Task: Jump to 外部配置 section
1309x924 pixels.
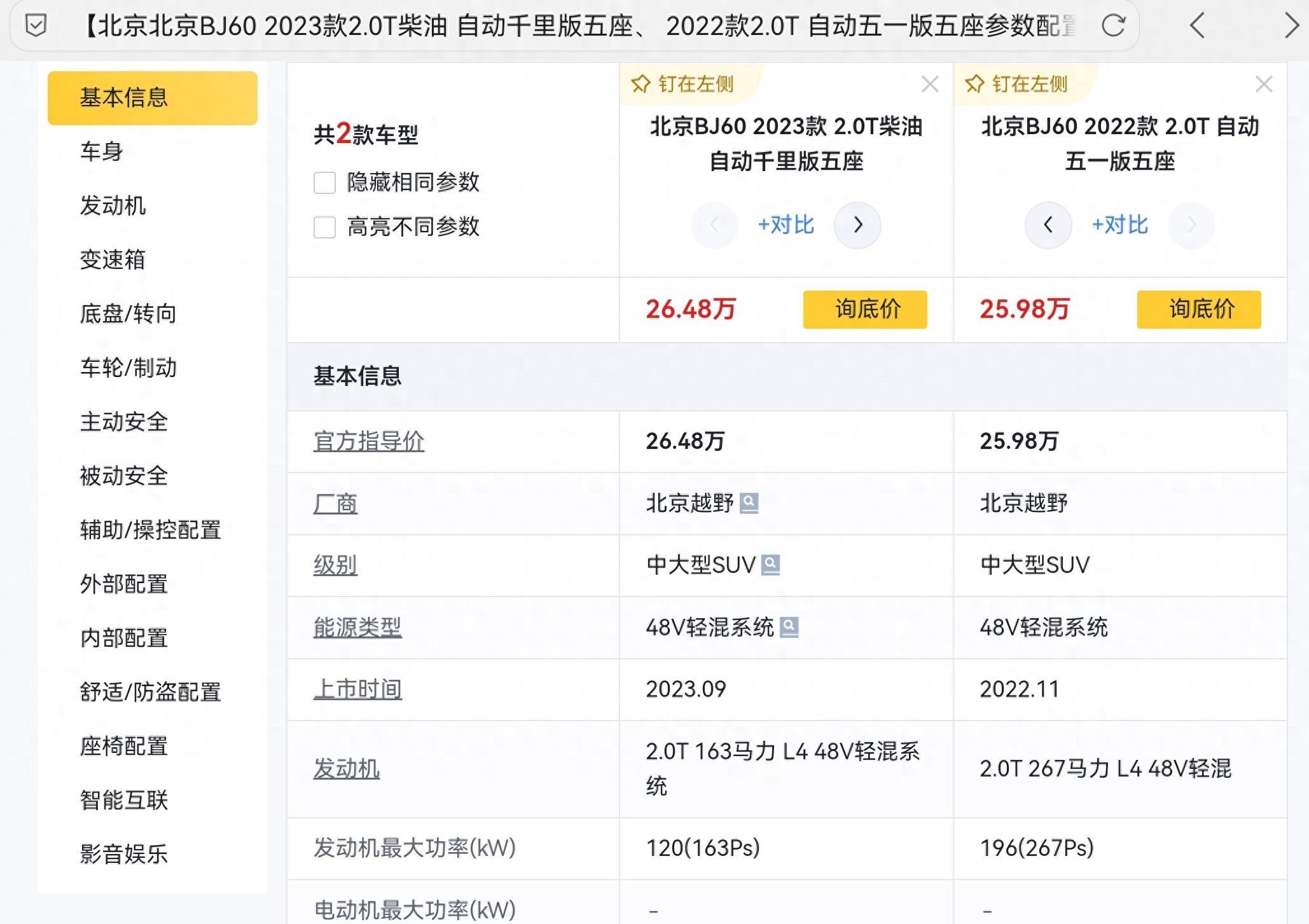Action: coord(124,584)
